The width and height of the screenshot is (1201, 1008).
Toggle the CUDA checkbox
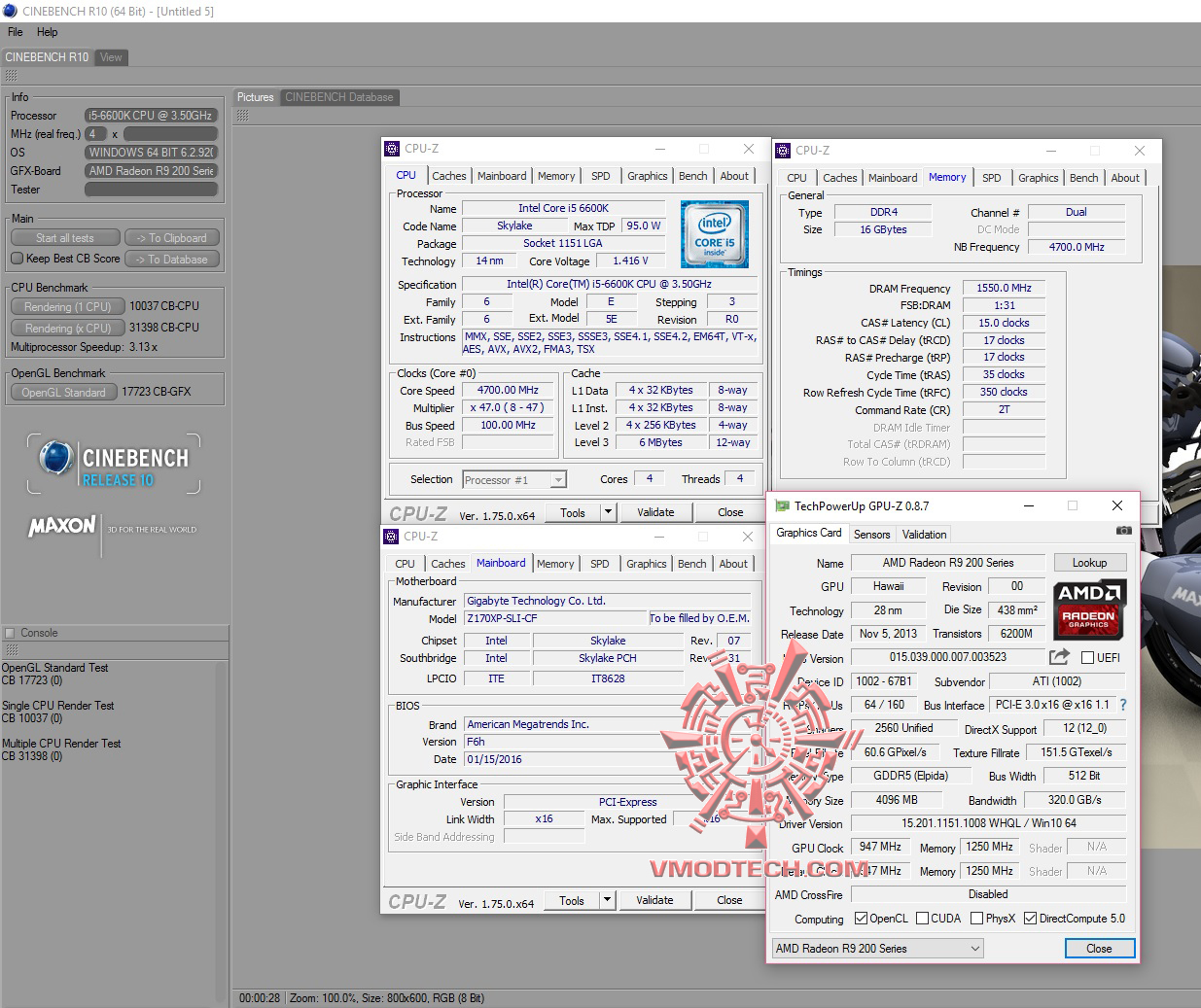pos(922,919)
